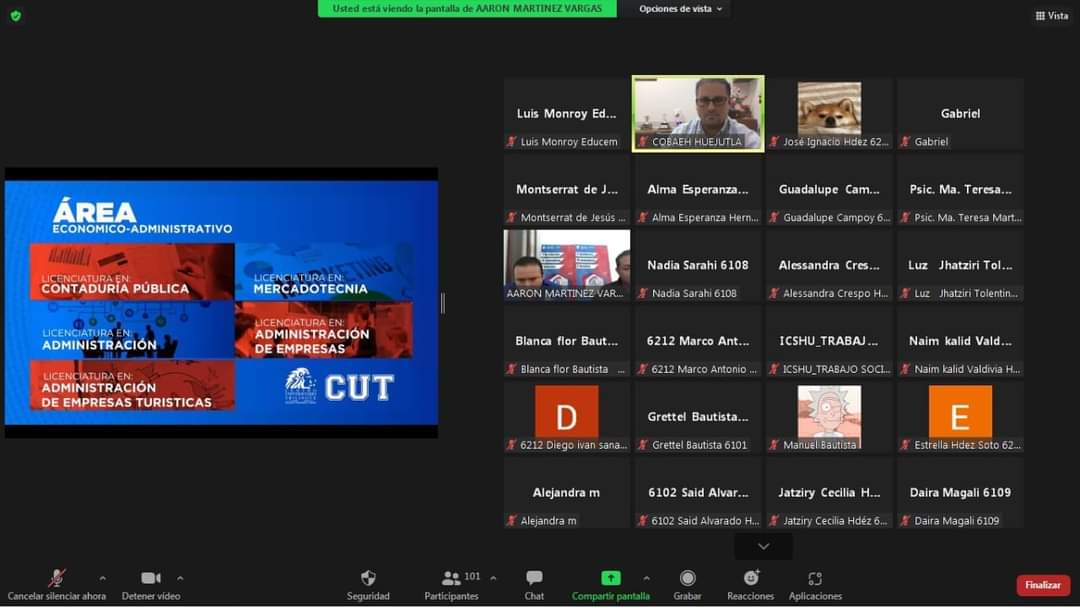Open the Reacciones menu
This screenshot has height=608, width=1080.
coord(750,579)
